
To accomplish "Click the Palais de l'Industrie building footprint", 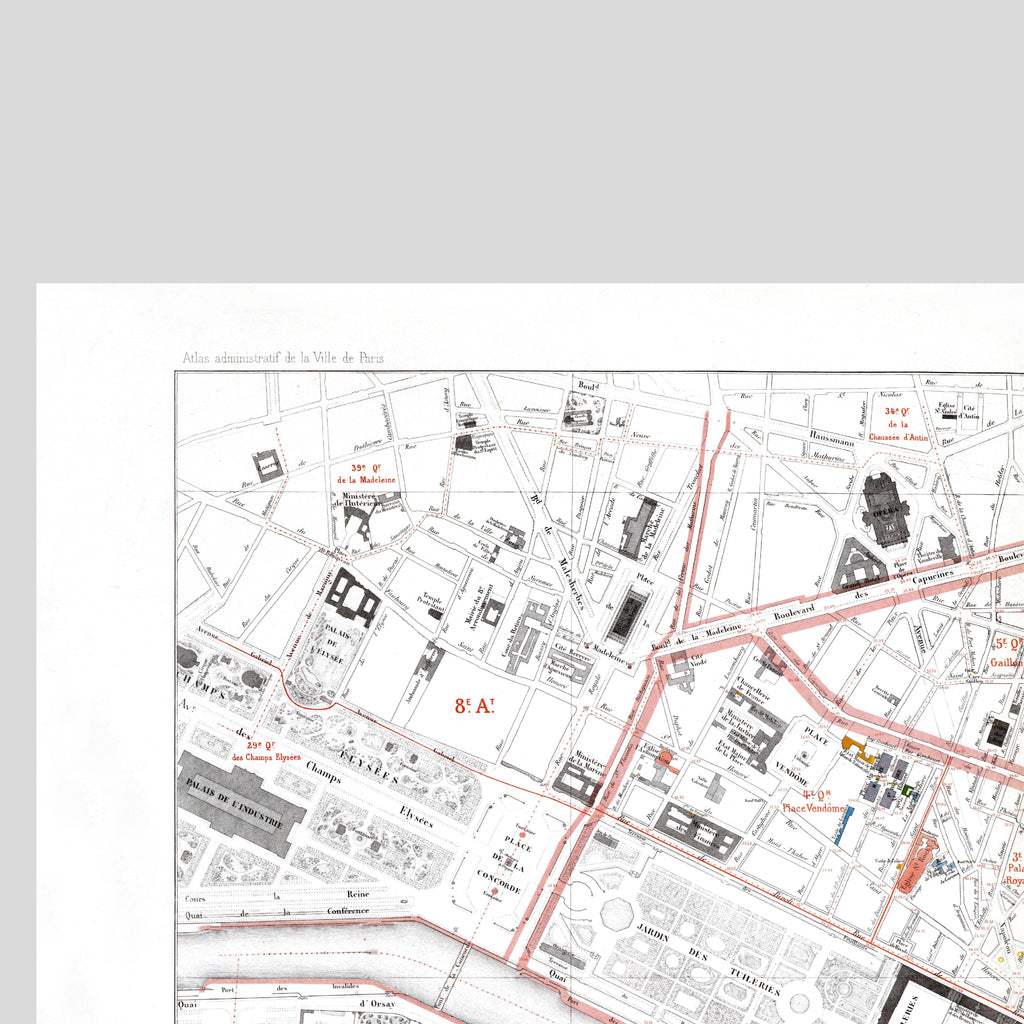I will click(241, 803).
